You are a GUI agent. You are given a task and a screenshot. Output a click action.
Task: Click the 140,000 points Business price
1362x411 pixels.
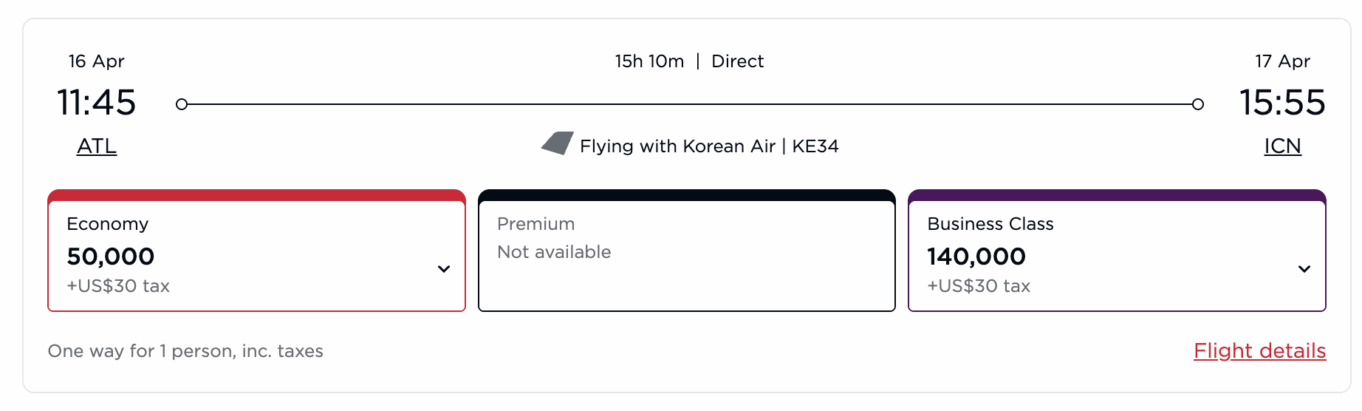(976, 256)
